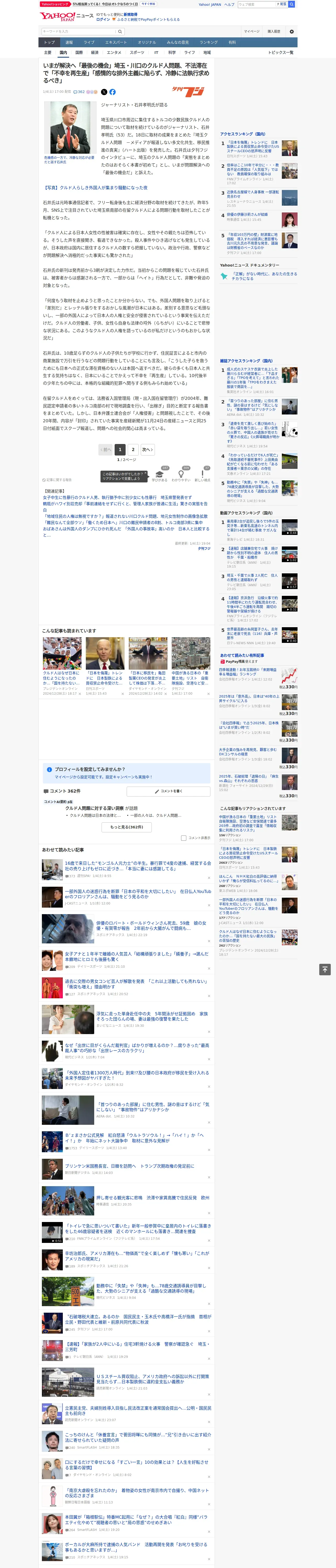Screen dimensions: 336x1568
Task: Open the 16歳で来日した"モンゴル人元力士" article
Action: (138, 866)
